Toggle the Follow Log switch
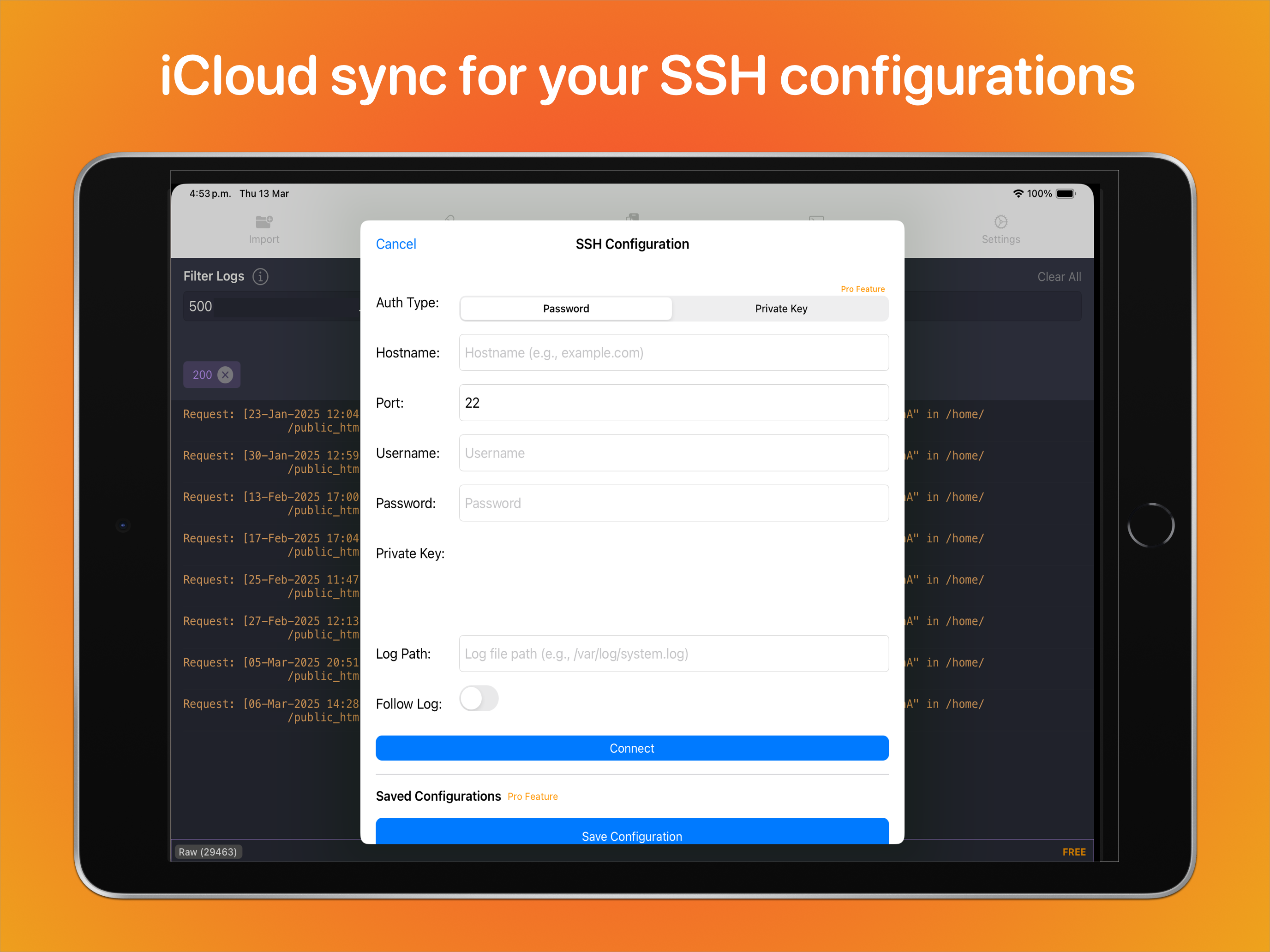Screen dimensions: 1270x952 pos(479,698)
